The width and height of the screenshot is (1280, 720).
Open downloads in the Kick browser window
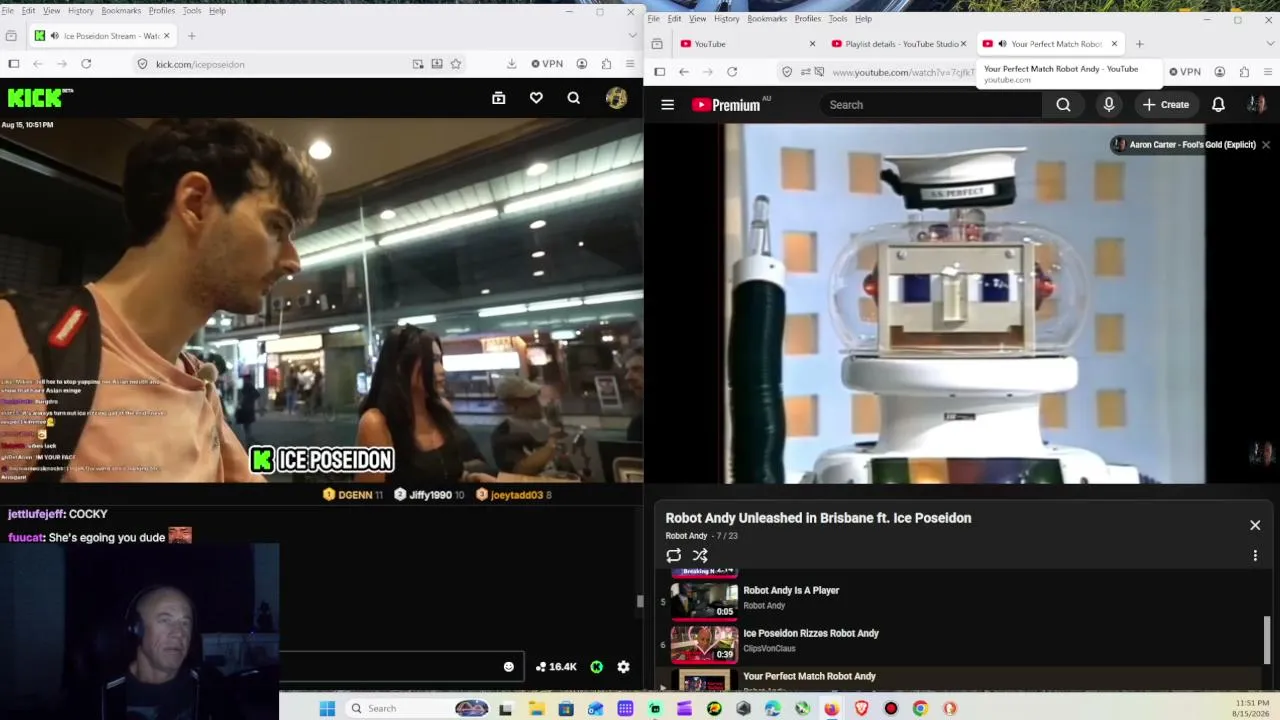(x=511, y=64)
